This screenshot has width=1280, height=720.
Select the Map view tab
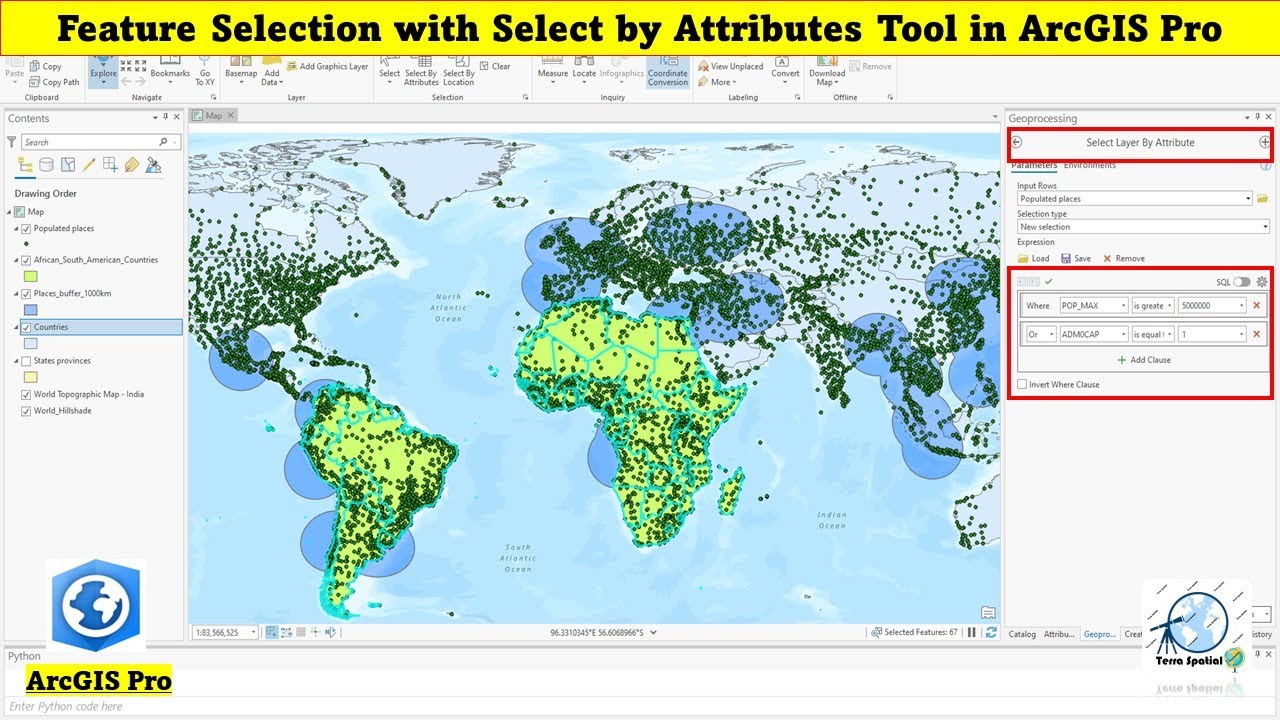pyautogui.click(x=213, y=116)
